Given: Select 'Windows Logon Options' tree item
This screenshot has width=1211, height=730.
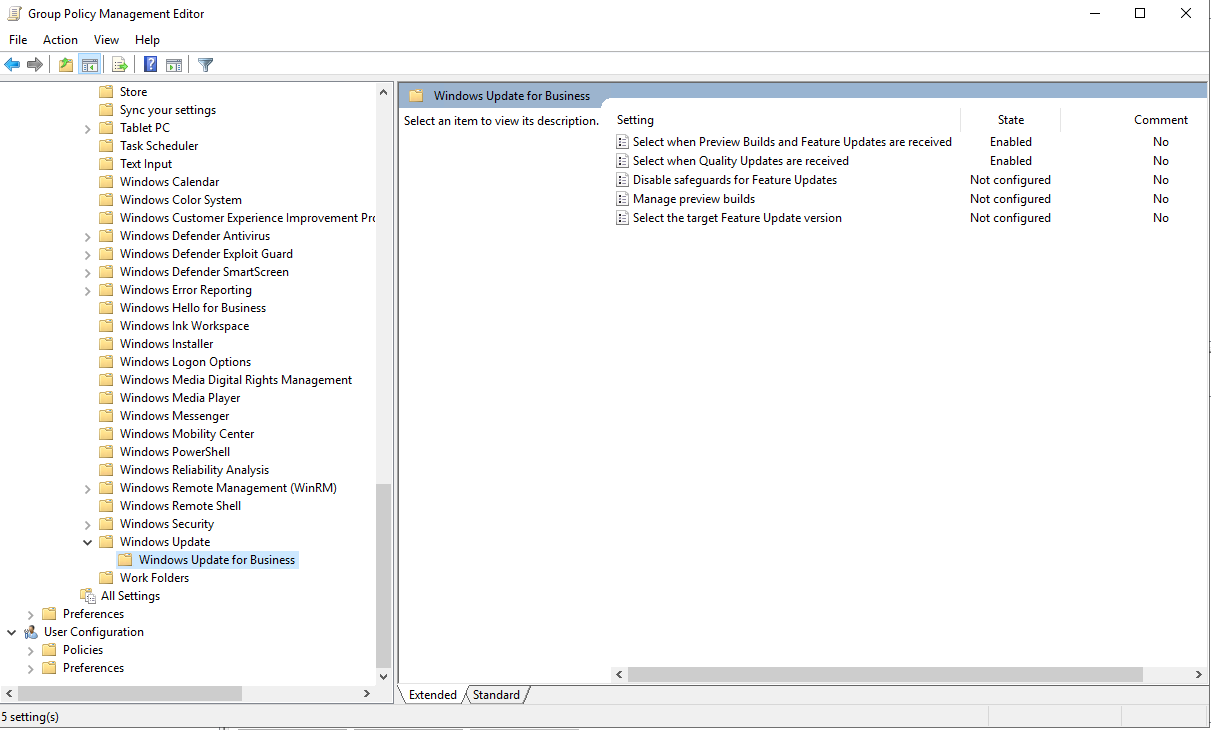Looking at the screenshot, I should (x=185, y=362).
